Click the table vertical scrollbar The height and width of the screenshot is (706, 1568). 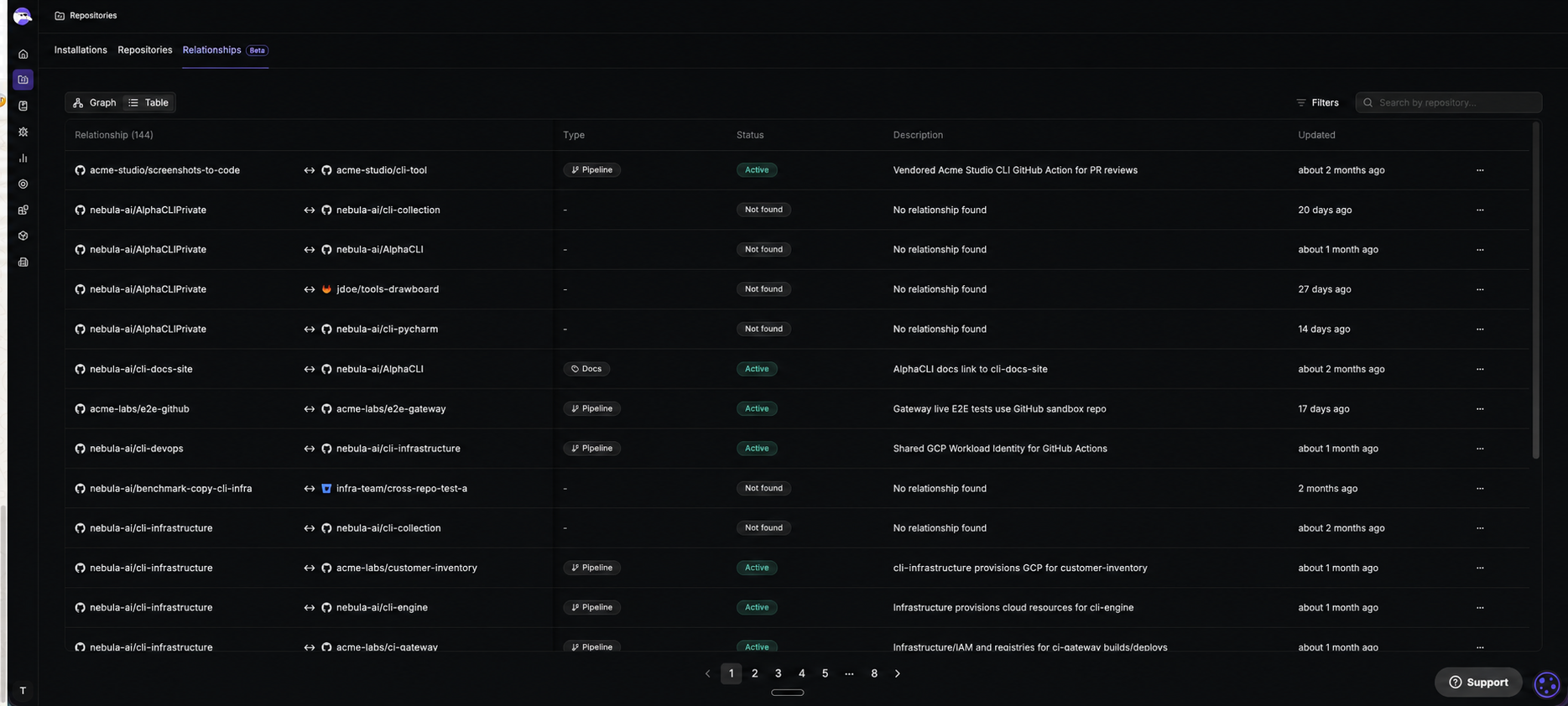(x=1535, y=290)
